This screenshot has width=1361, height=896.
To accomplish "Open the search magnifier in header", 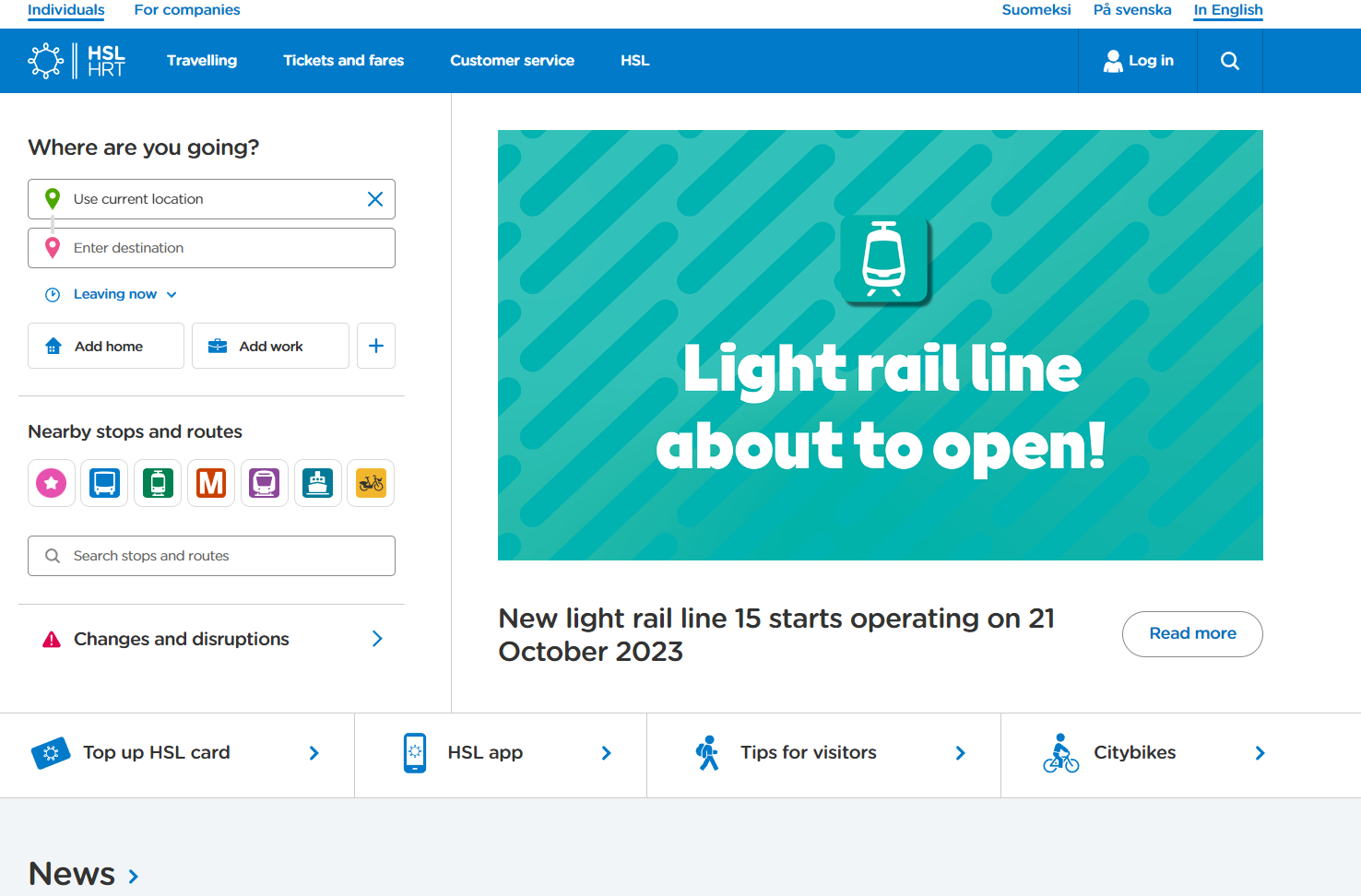I will 1230,61.
